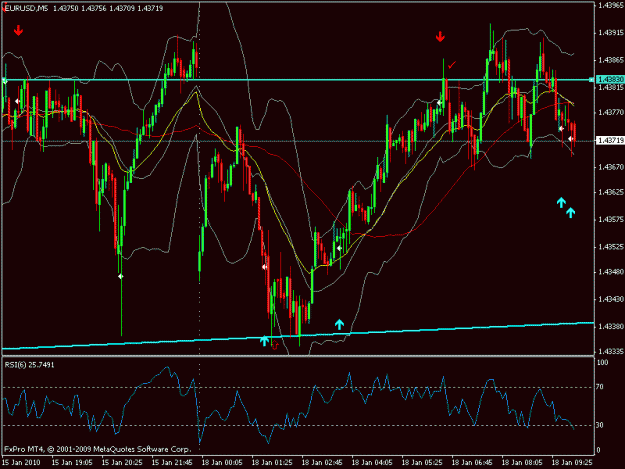
Task: Click the 18 Jan 00:05 time label
Action: tap(222, 463)
